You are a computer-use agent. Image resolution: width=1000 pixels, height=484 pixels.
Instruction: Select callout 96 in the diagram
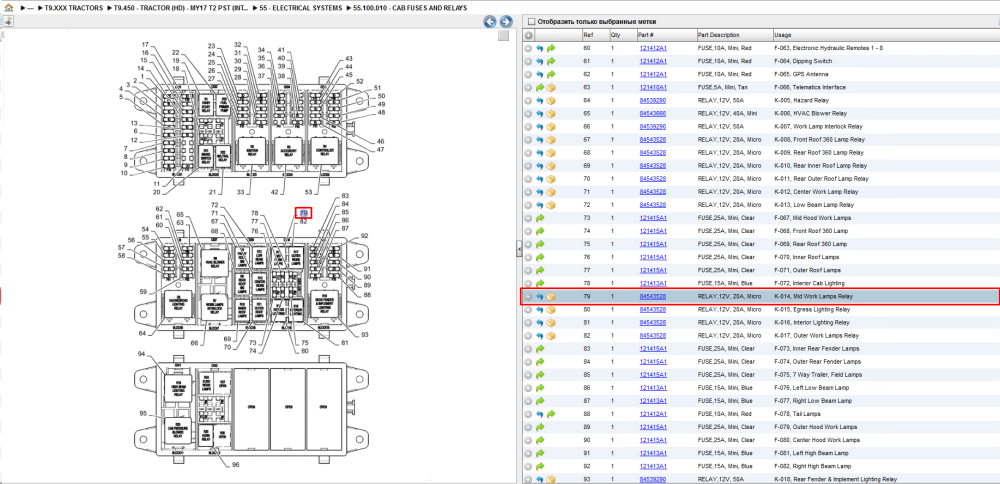point(235,465)
